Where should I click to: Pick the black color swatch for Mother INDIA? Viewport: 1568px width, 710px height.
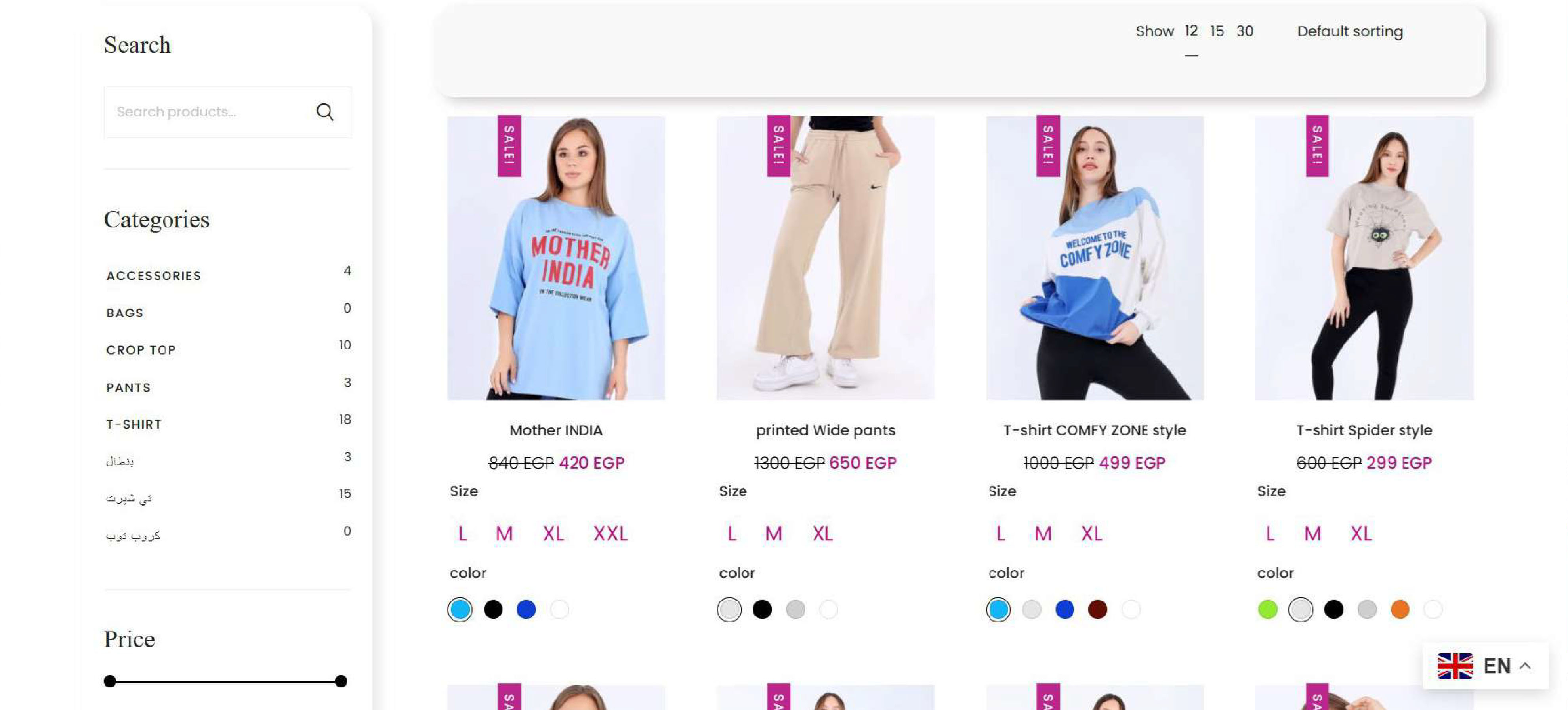tap(493, 609)
